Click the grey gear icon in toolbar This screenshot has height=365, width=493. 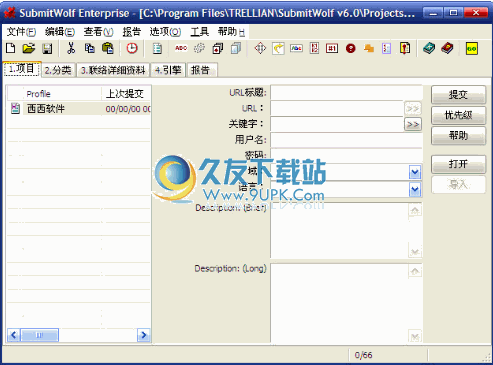[x=199, y=48]
